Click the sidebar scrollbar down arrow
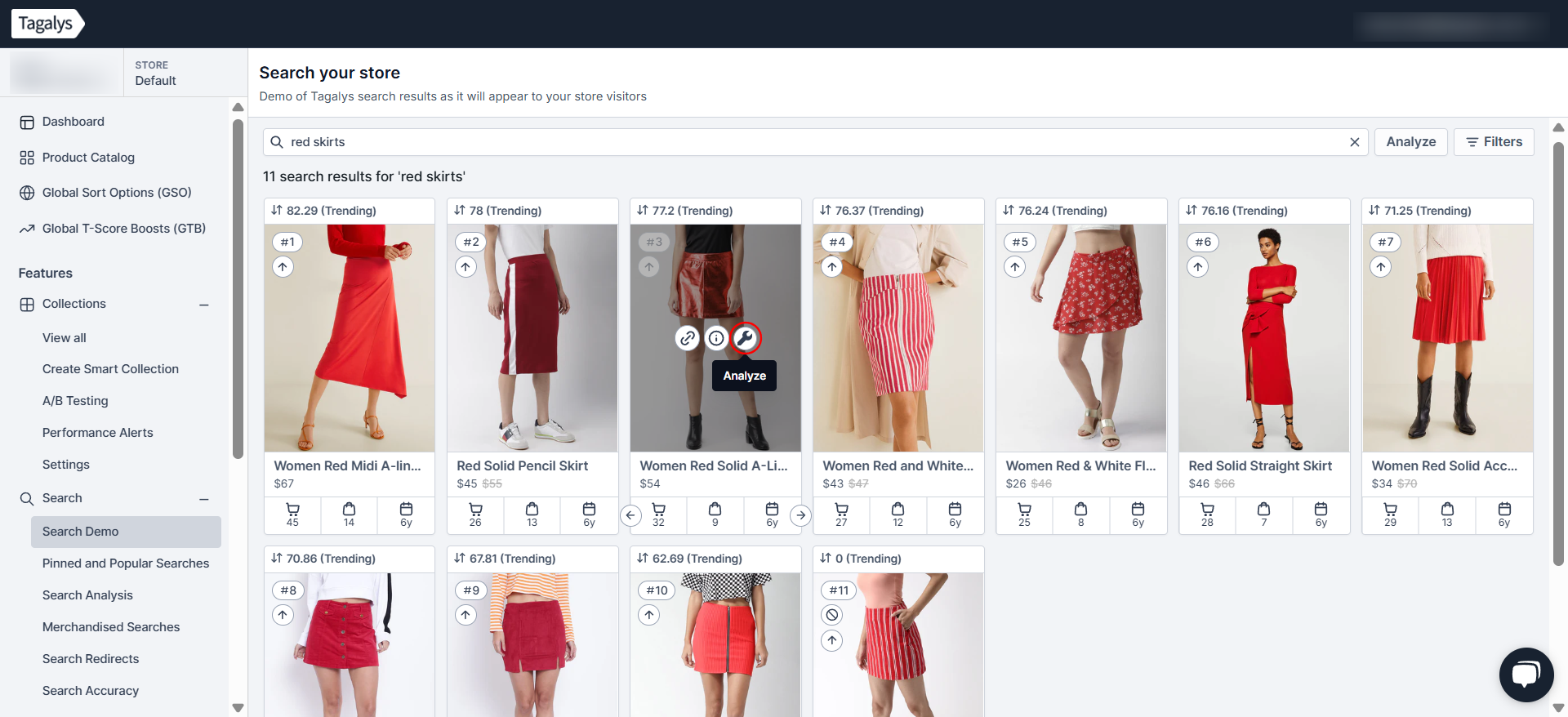 pos(238,707)
